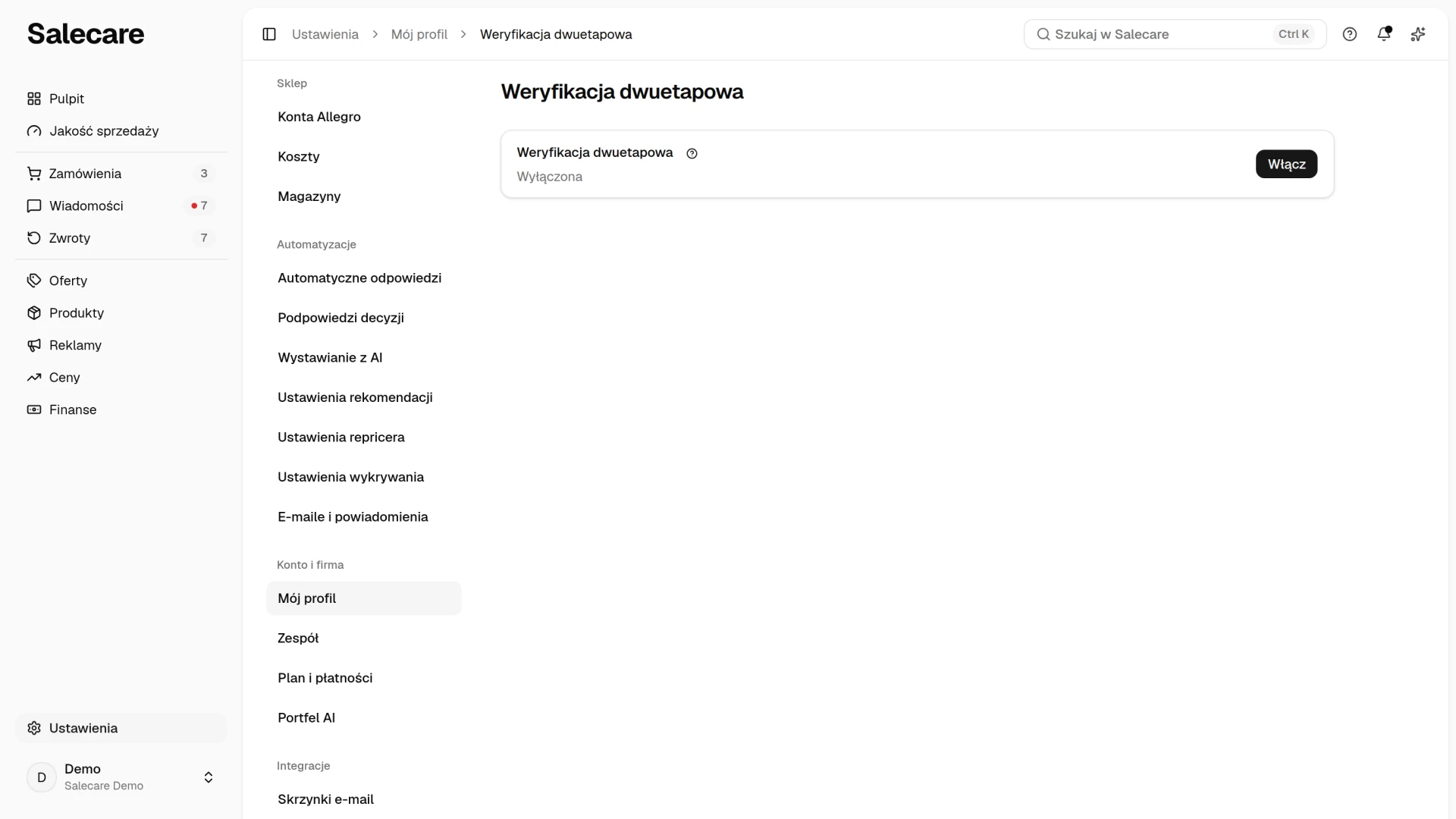The height and width of the screenshot is (819, 1456).
Task: Open Konta Allegro settings
Action: click(364, 117)
